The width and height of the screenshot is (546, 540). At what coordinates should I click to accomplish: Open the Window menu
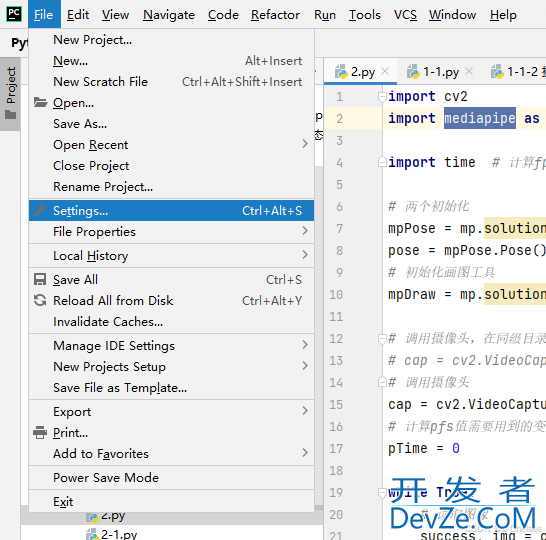coord(452,15)
